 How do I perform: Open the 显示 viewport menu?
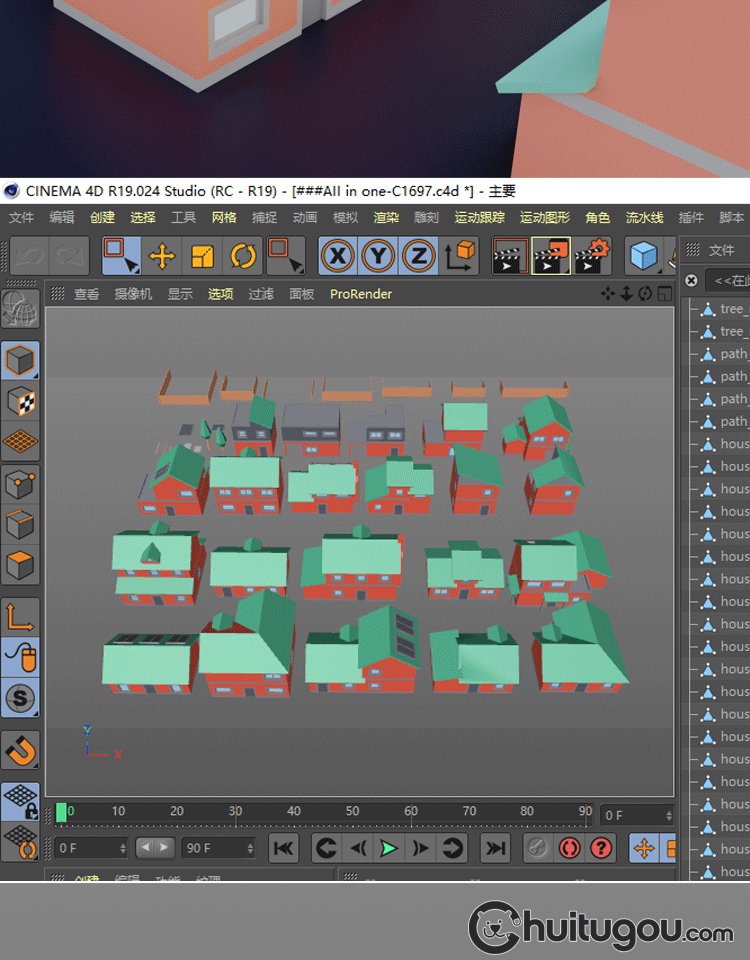180,294
